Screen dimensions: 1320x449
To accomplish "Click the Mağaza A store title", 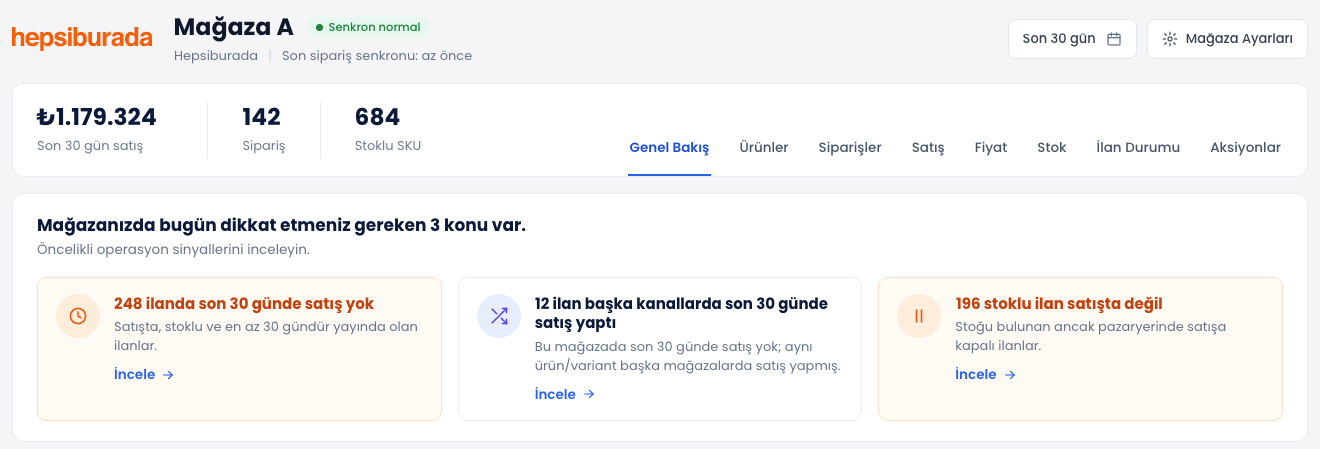I will (233, 27).
